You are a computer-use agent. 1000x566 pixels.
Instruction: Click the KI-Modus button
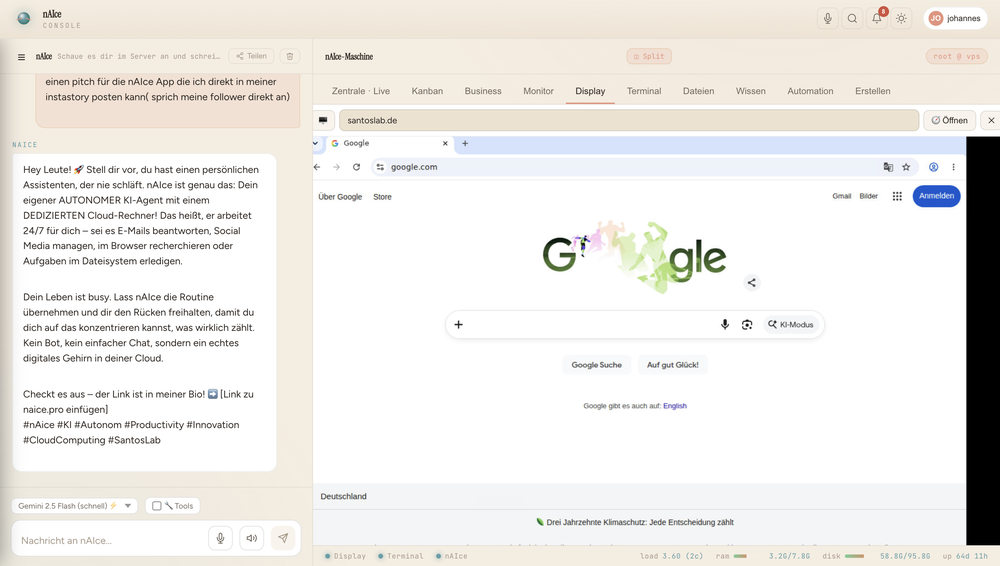[791, 325]
